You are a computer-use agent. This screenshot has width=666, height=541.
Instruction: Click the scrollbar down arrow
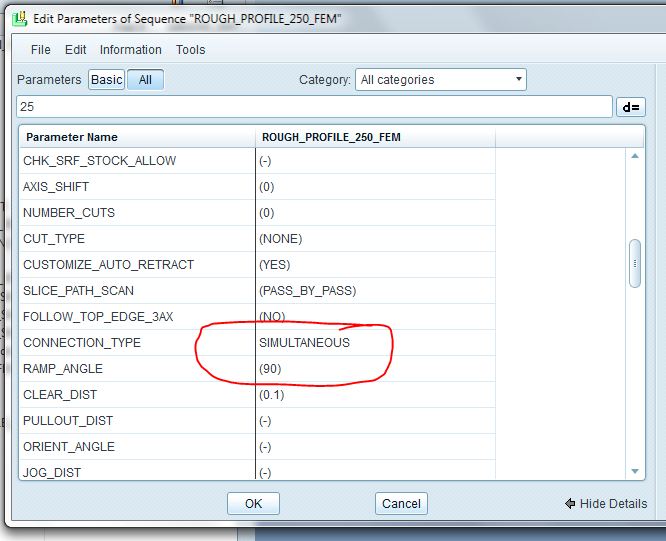tap(635, 471)
